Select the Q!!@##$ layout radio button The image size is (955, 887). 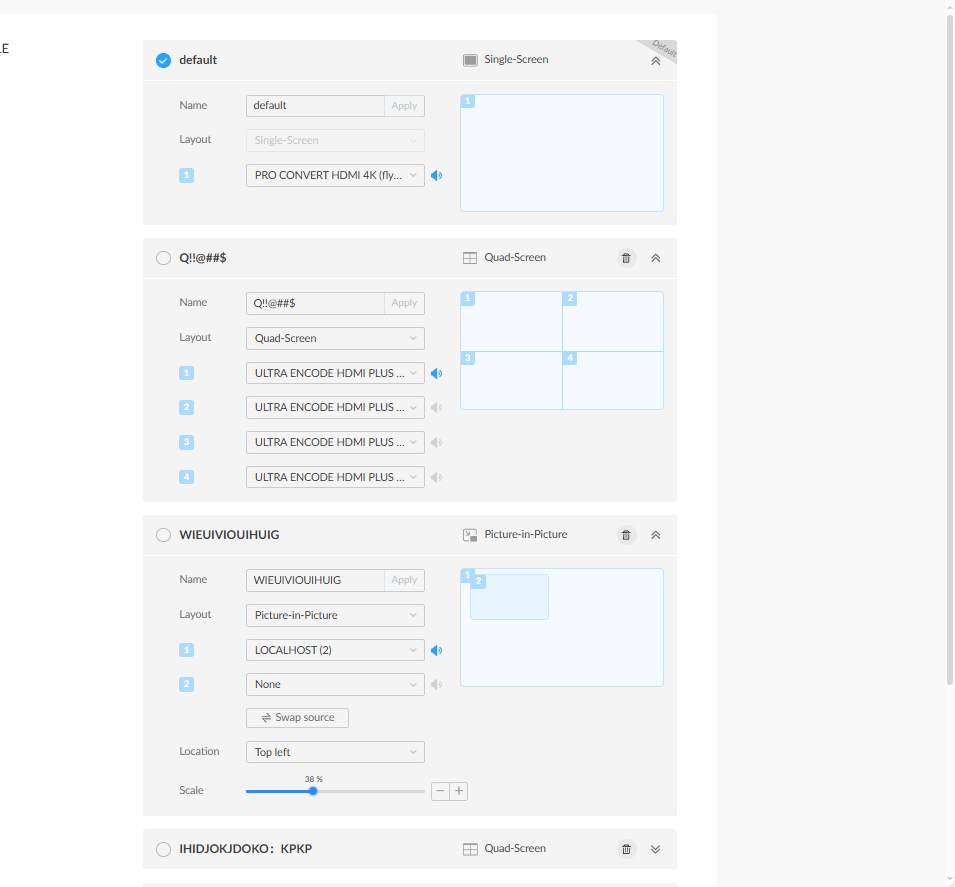click(164, 258)
